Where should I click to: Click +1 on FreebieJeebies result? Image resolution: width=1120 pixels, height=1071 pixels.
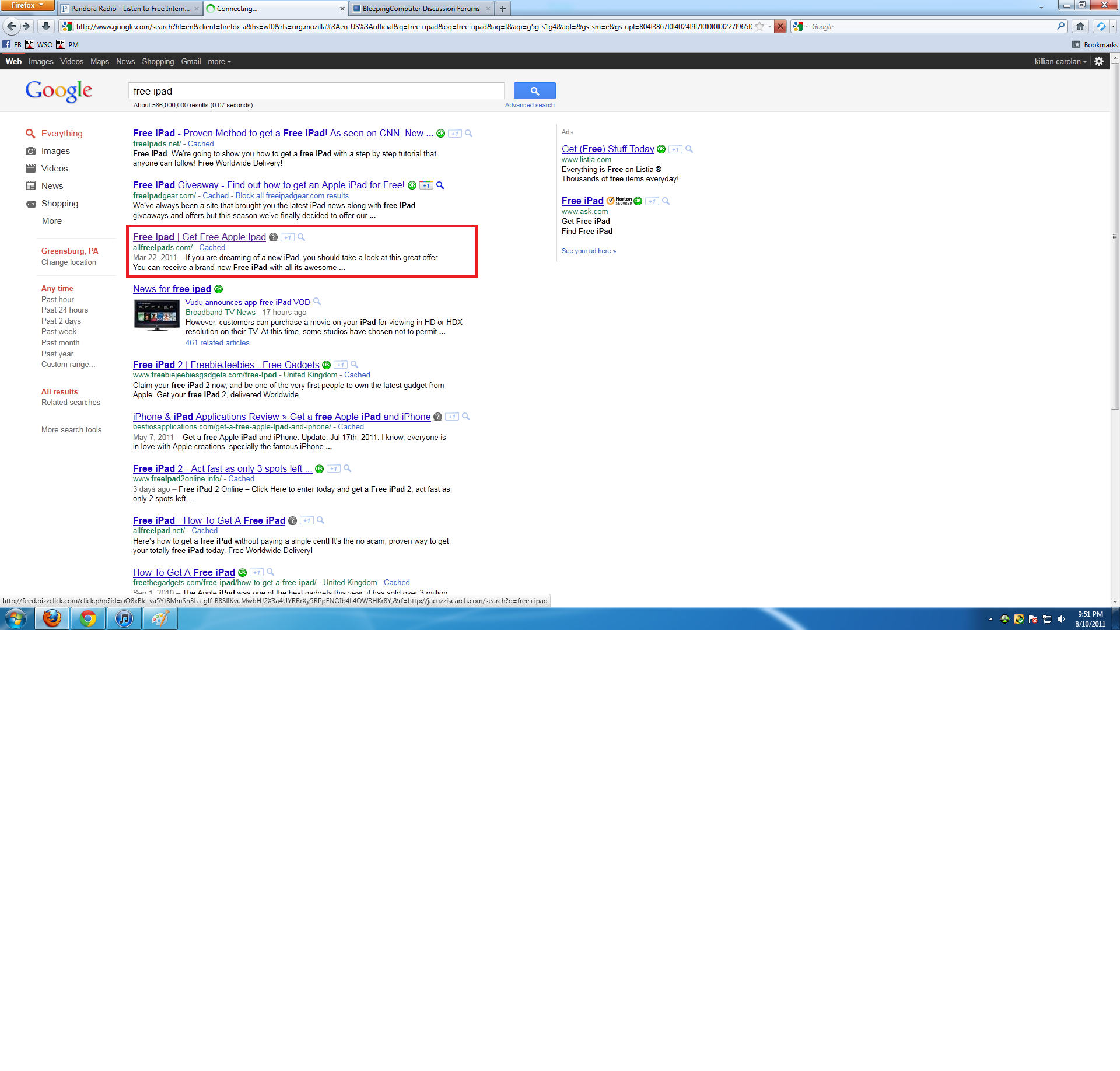[341, 365]
